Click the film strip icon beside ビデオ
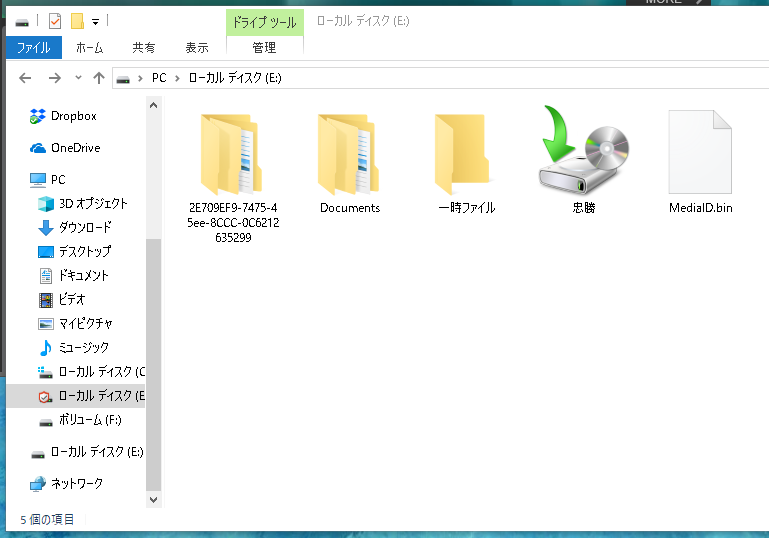Viewport: 769px width, 538px height. tap(46, 300)
